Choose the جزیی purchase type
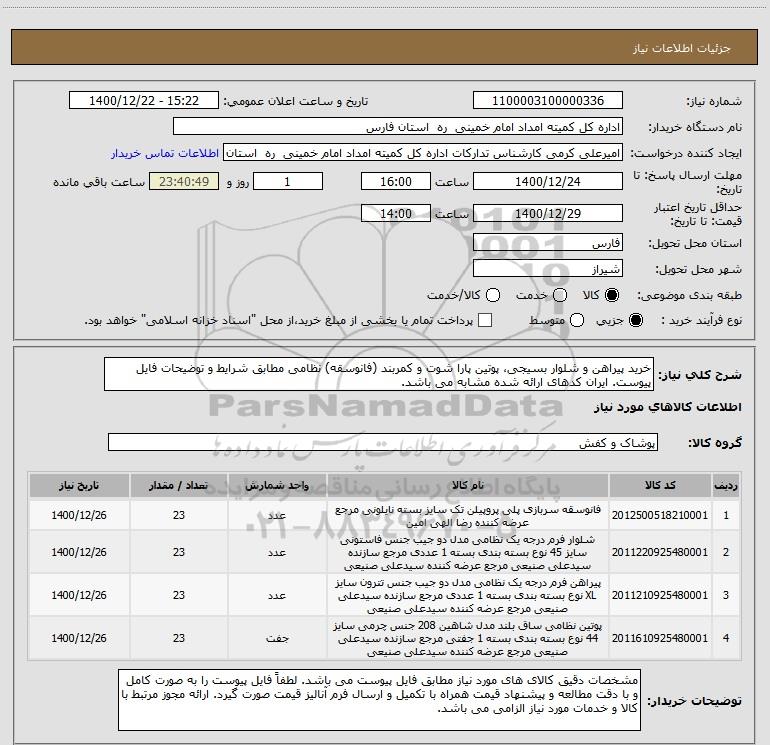The height and width of the screenshot is (745, 770). click(x=635, y=320)
